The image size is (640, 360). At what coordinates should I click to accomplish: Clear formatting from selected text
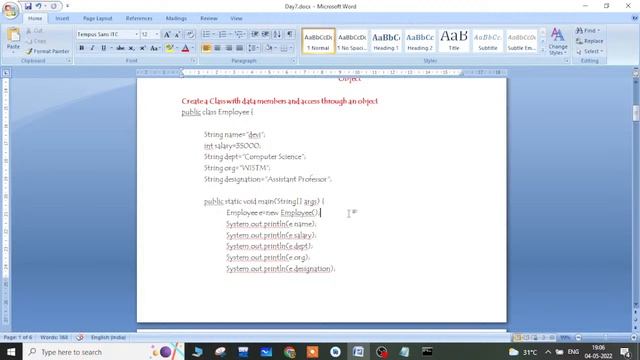tap(190, 35)
